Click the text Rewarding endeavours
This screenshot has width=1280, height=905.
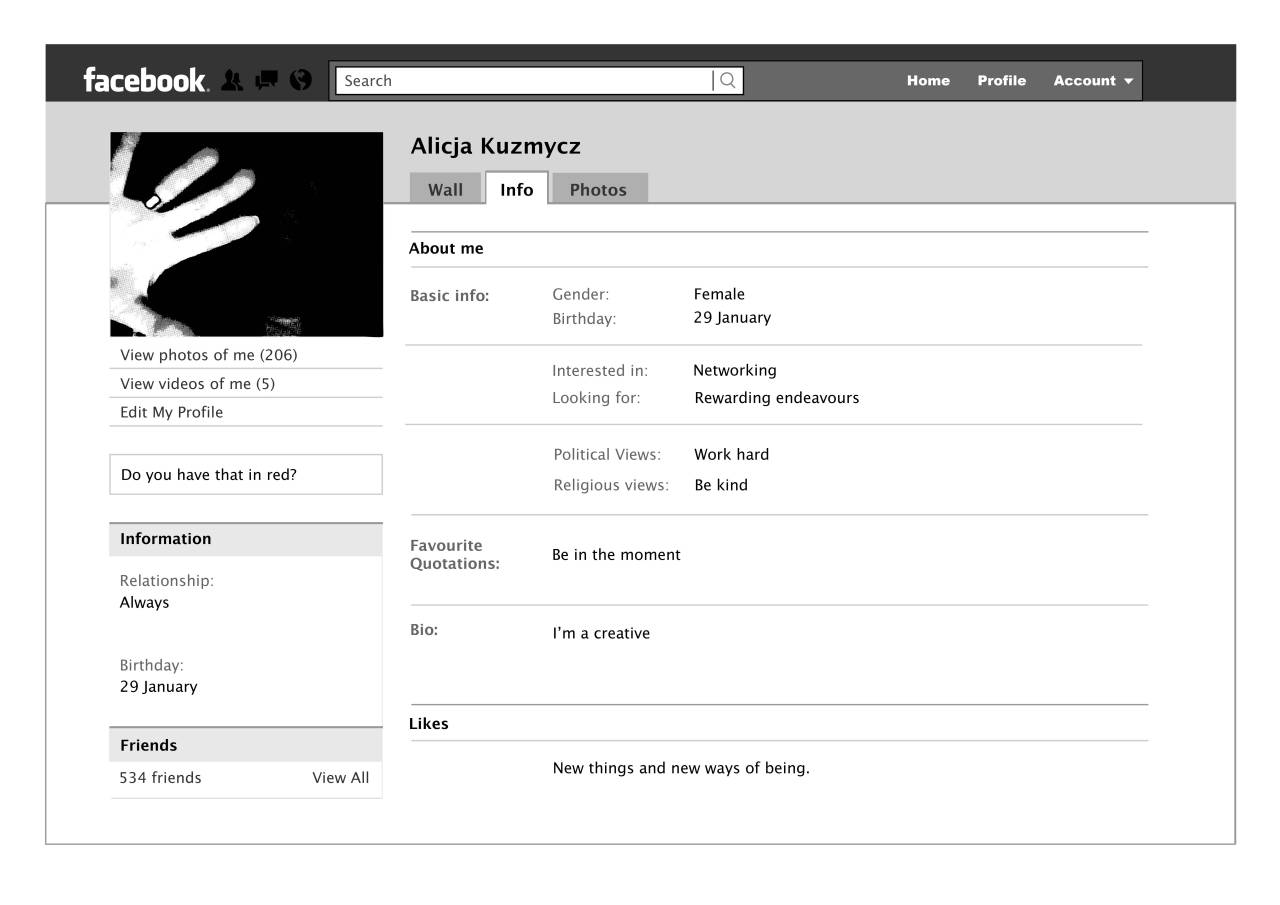777,398
